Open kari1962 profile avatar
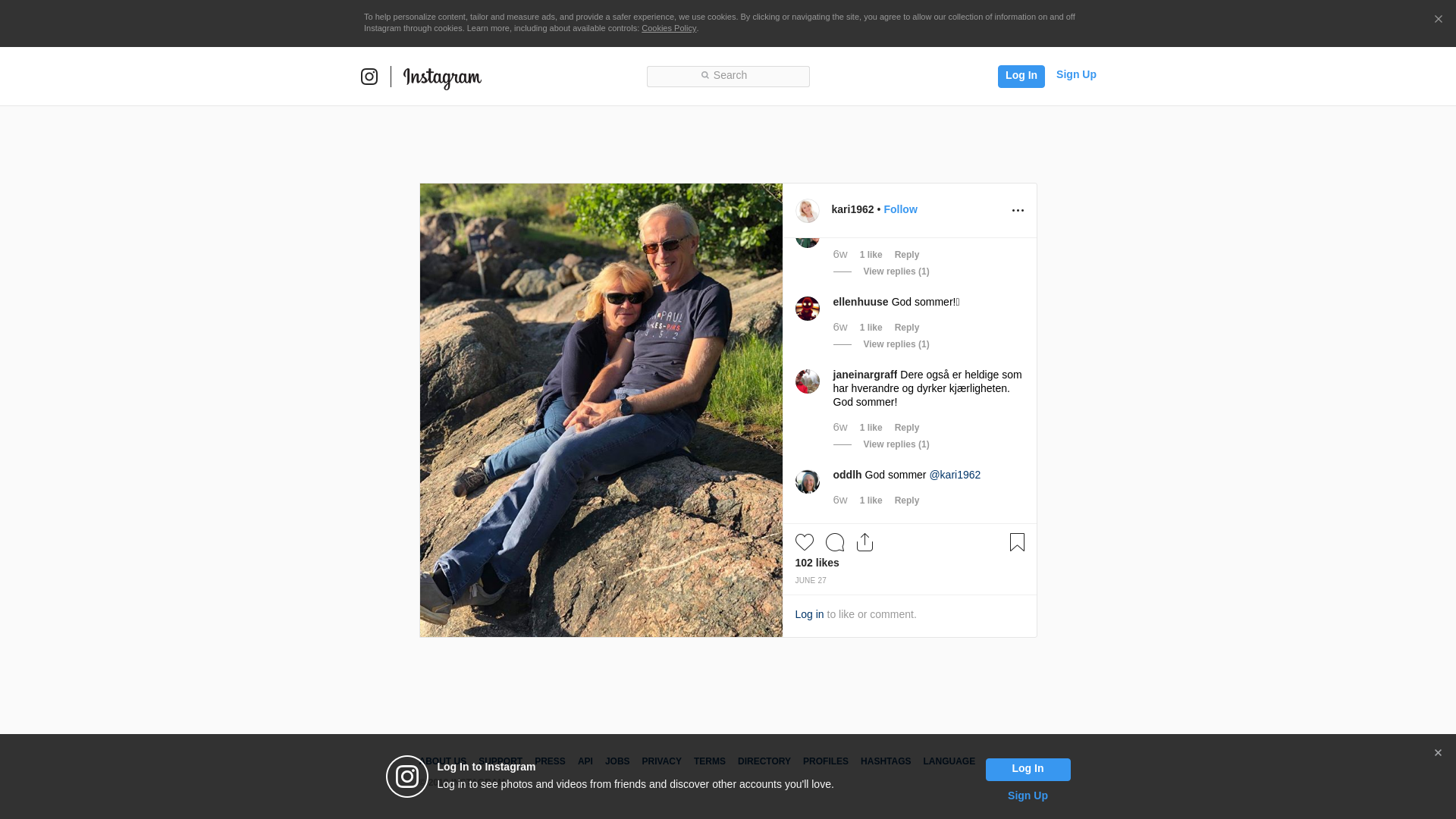This screenshot has width=1456, height=819. [808, 211]
